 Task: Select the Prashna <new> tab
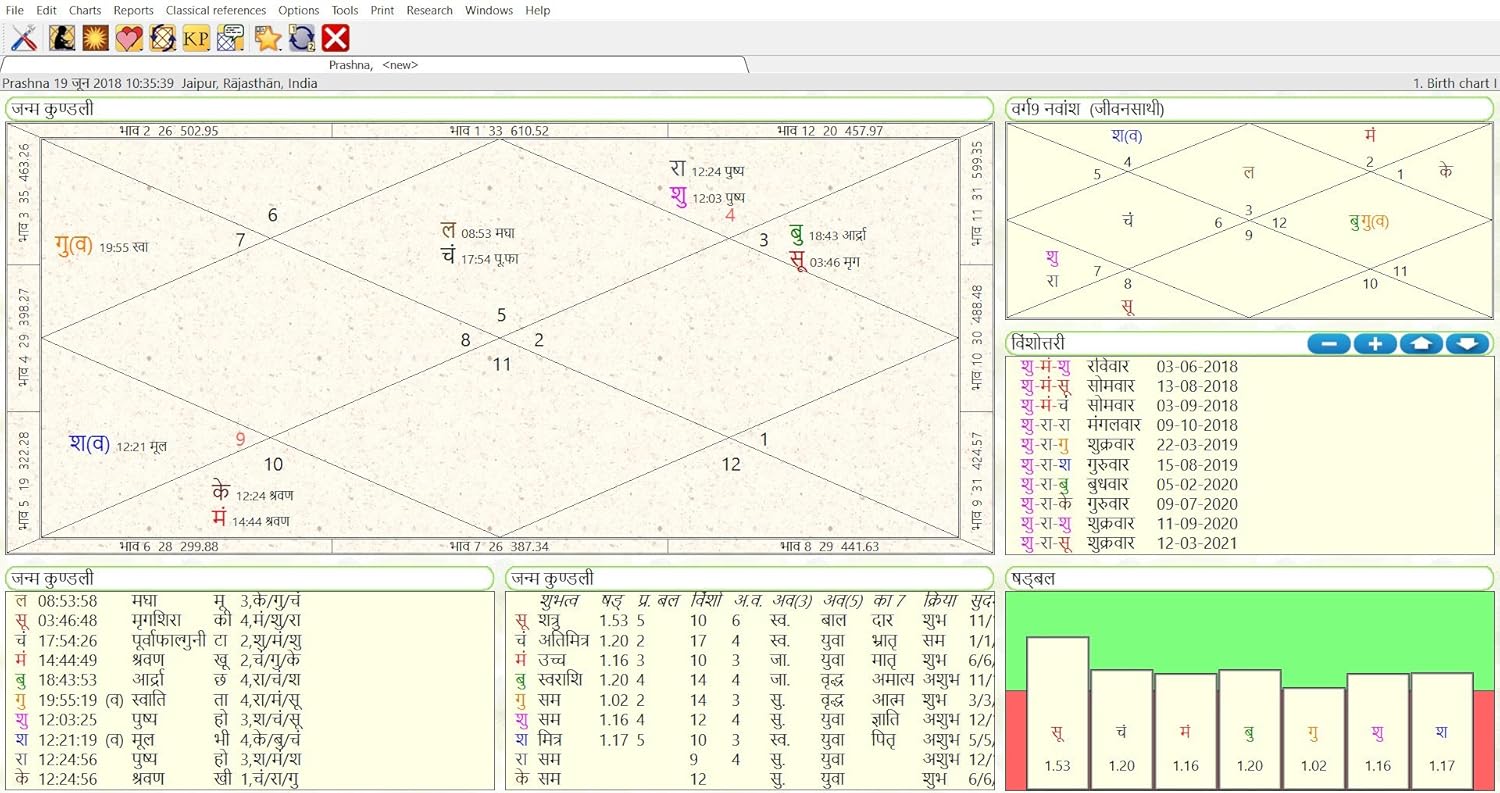click(373, 65)
